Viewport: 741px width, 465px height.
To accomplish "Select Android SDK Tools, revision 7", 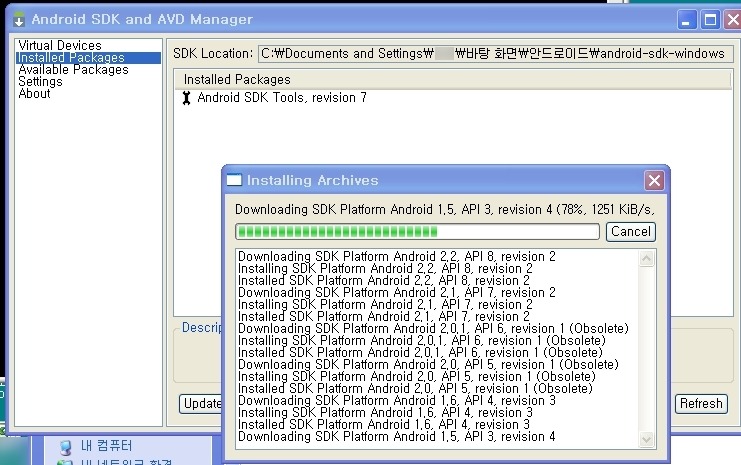I will click(282, 98).
